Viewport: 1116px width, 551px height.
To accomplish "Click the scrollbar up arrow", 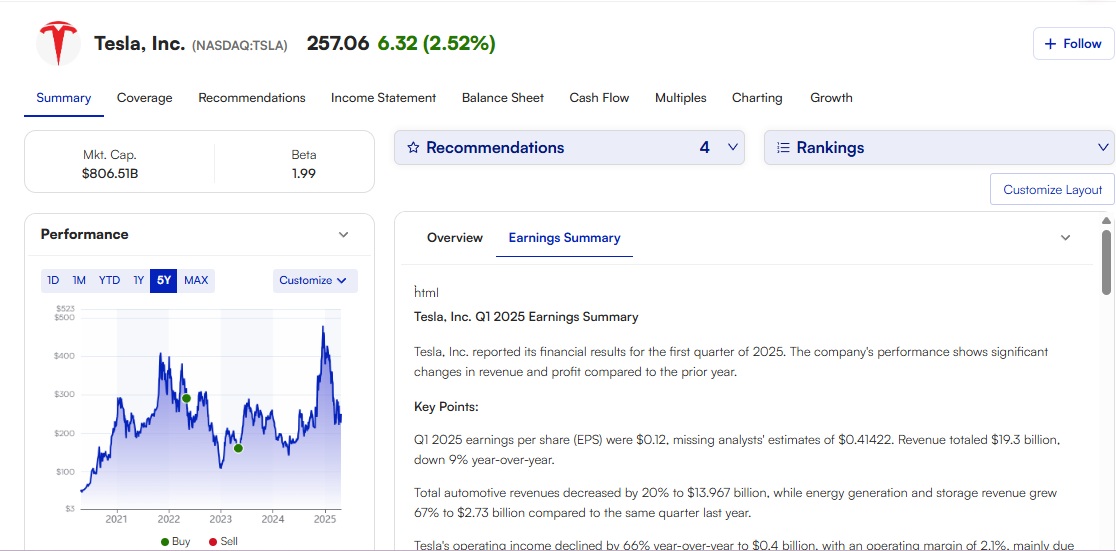I will pos(1106,220).
